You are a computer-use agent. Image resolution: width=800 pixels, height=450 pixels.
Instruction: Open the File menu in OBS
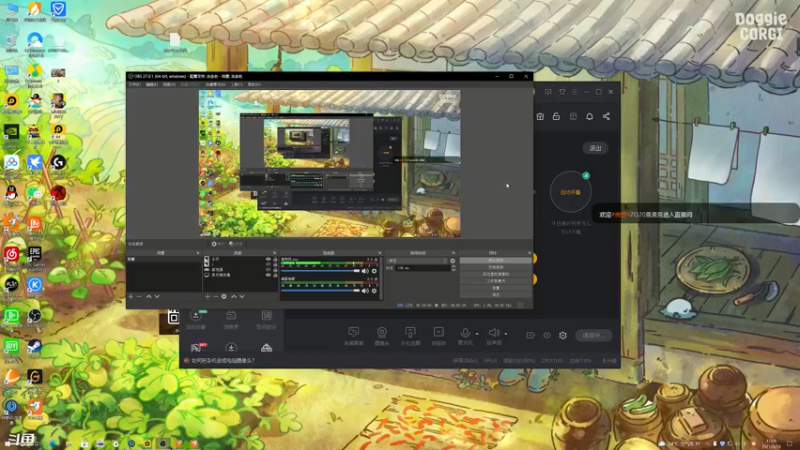tap(135, 84)
